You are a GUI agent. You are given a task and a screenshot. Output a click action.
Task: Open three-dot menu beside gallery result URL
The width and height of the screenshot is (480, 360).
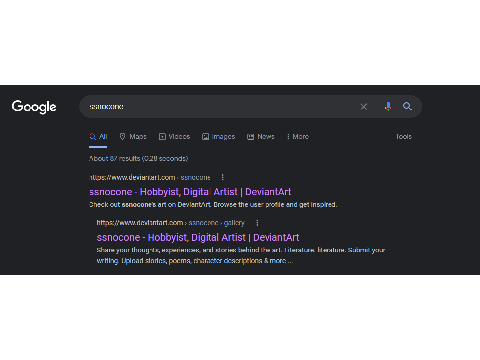(x=257, y=223)
